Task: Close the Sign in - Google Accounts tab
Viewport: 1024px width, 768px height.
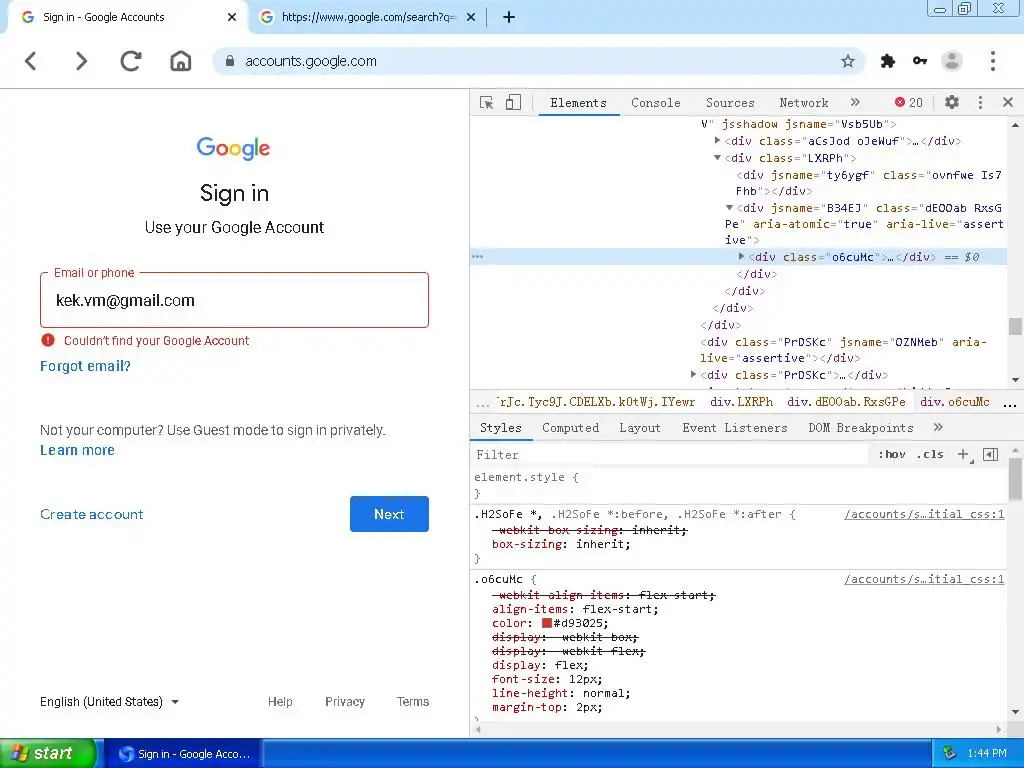Action: (x=232, y=18)
